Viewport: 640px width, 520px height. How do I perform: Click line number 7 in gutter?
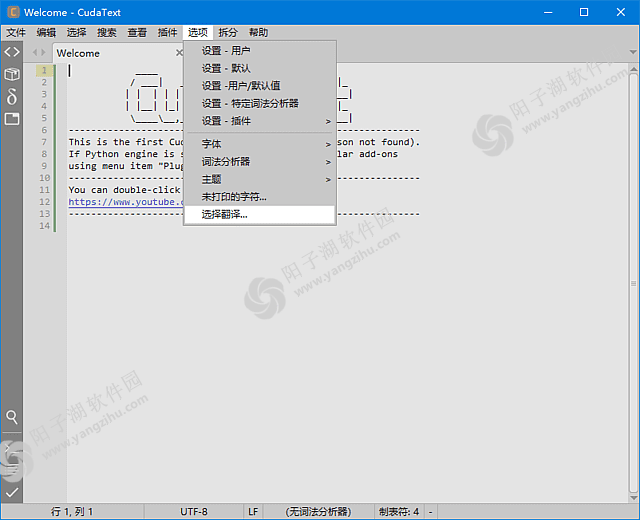click(x=44, y=142)
